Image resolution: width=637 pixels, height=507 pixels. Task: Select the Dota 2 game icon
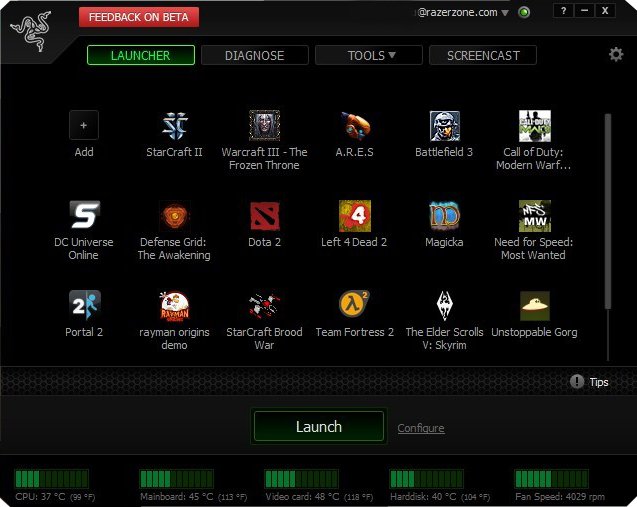pyautogui.click(x=264, y=216)
